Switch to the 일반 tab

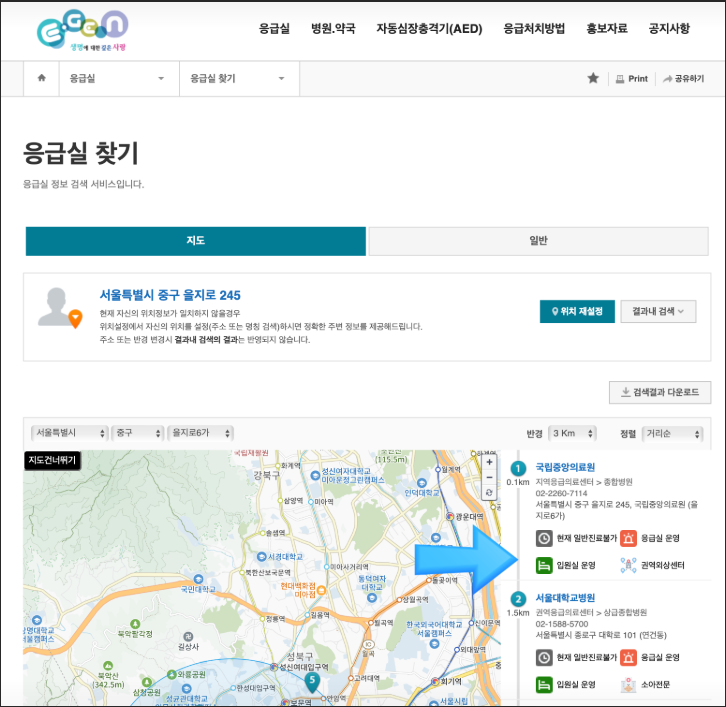[538, 241]
